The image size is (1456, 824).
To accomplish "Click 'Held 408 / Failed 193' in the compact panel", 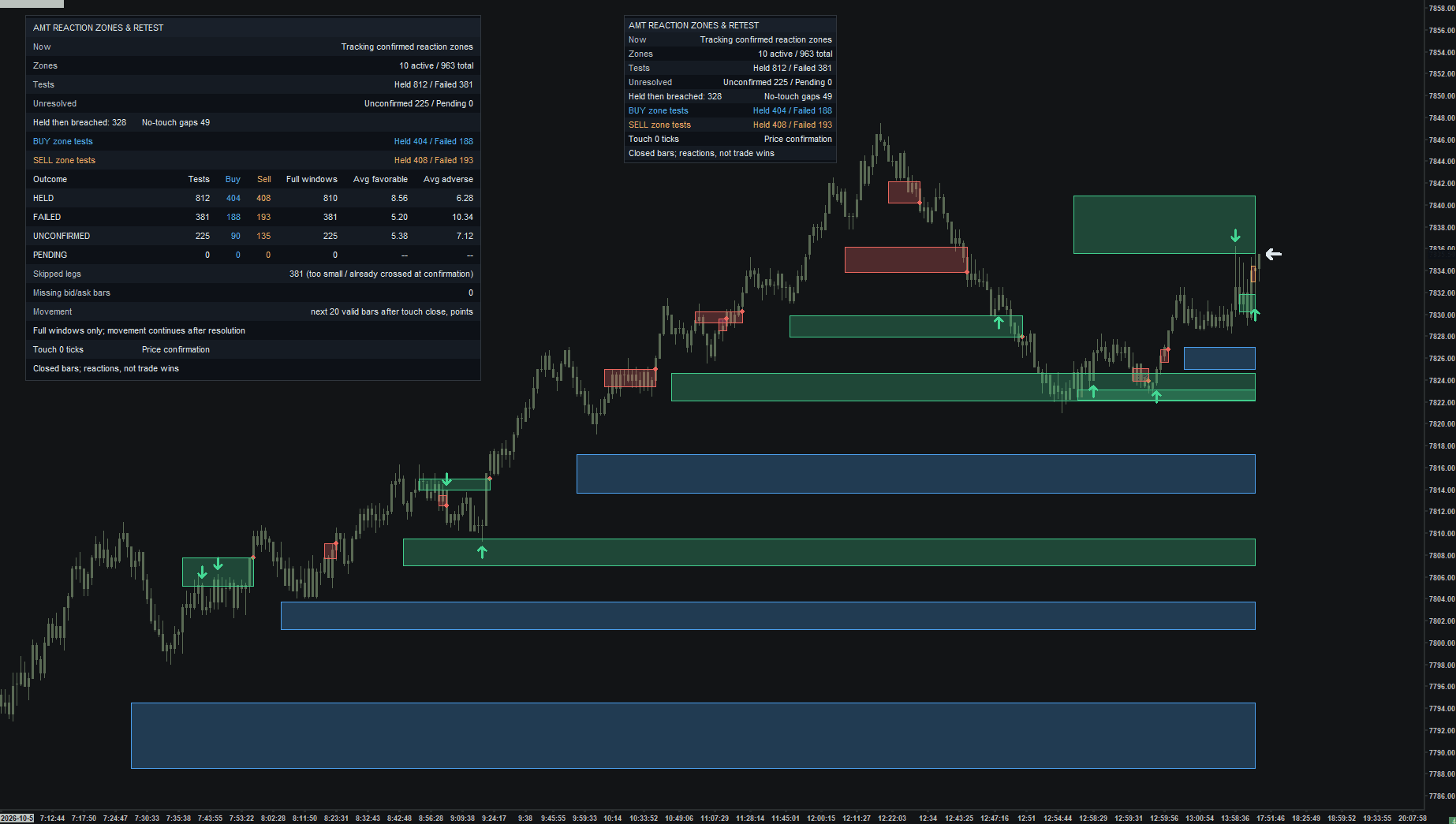I will click(792, 125).
